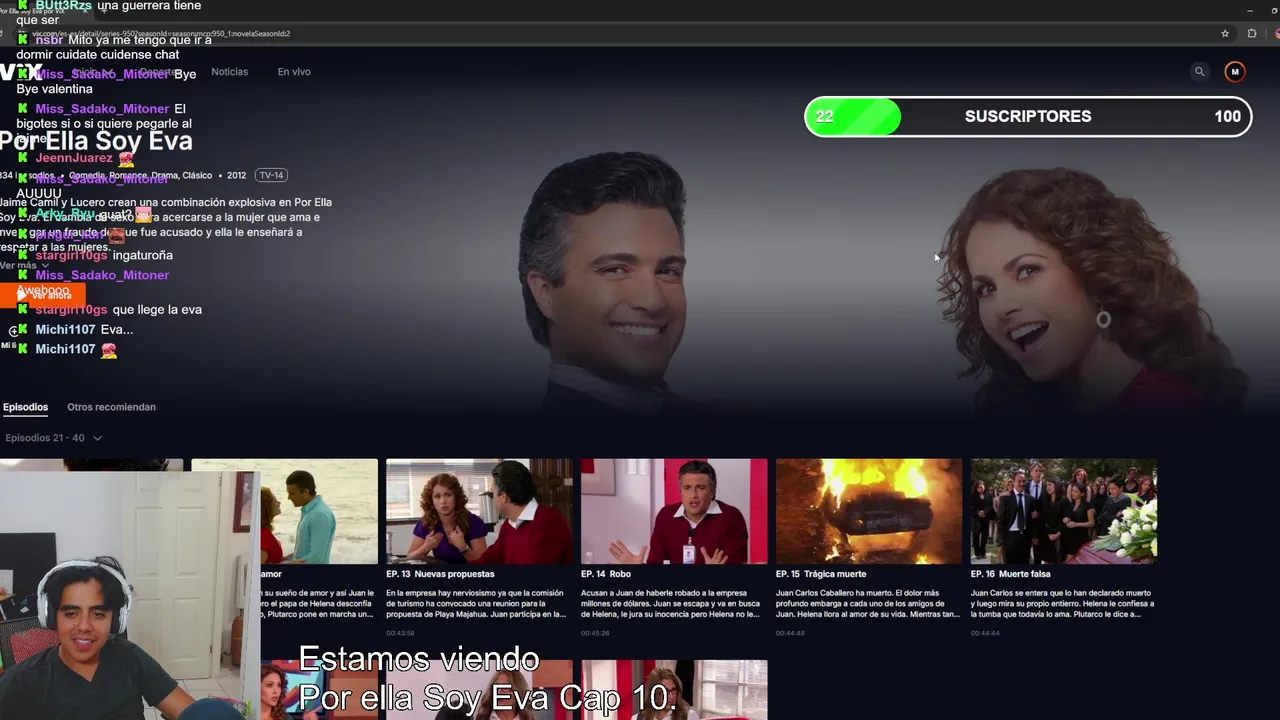Click the EP. 16 description starting 'Juan Carlos se entera'
This screenshot has width=1280, height=720.
point(1063,604)
